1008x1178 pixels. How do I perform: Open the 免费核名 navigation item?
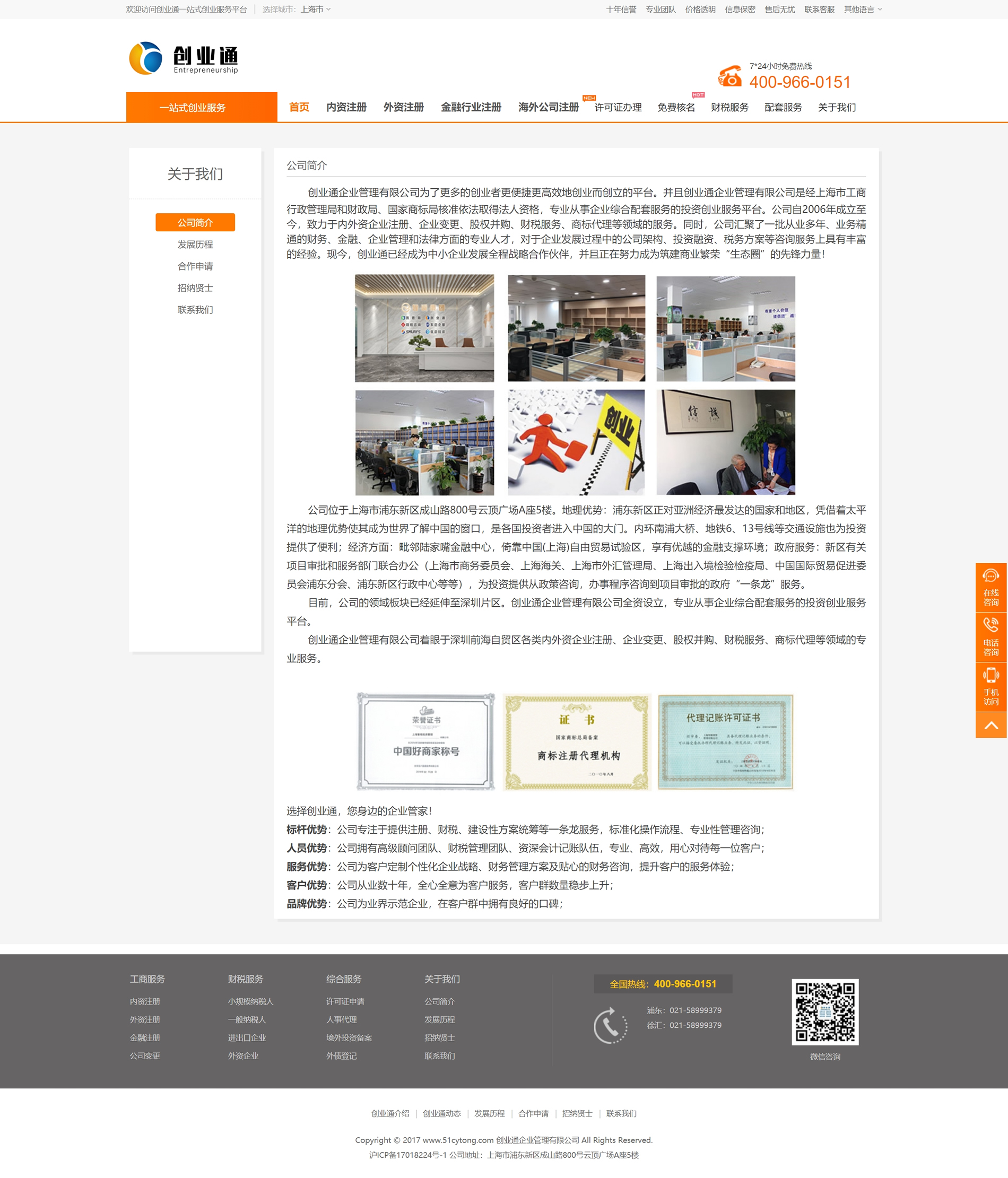tap(676, 107)
